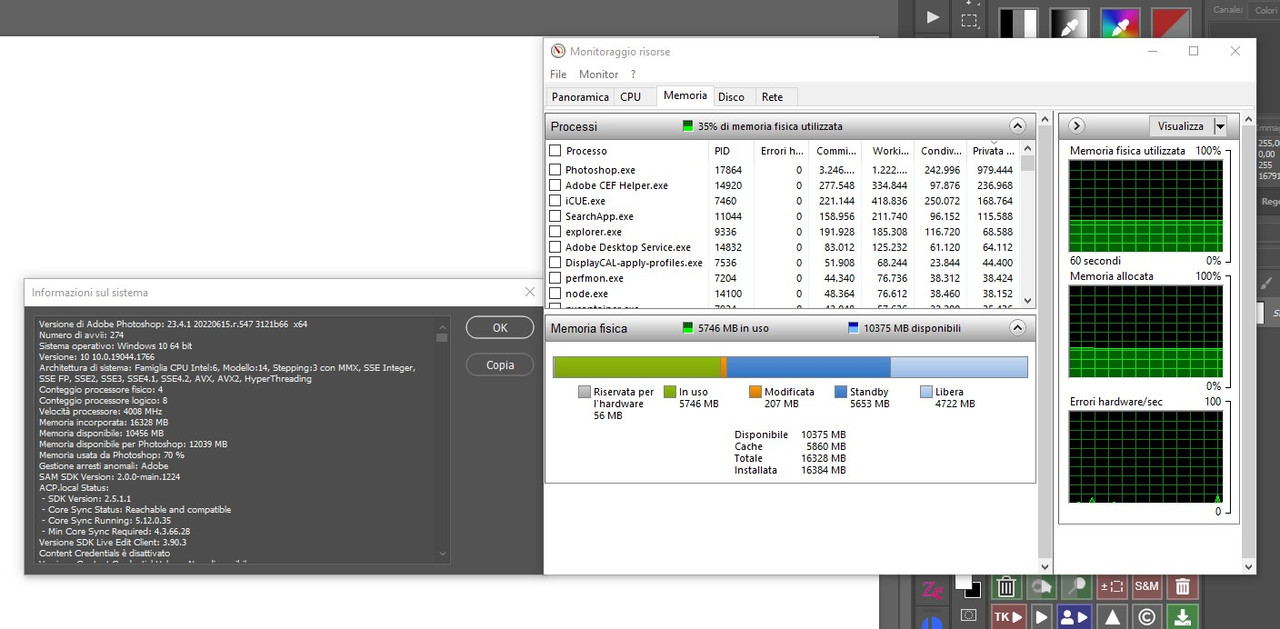The image size is (1280, 629).
Task: Switch to the Rete tab
Action: [772, 97]
